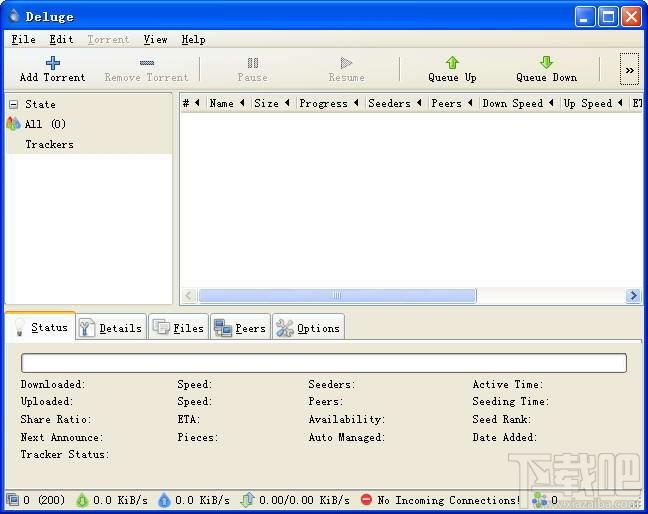This screenshot has width=648, height=514.
Task: Click the All filter colored drops icon
Action: pyautogui.click(x=13, y=124)
